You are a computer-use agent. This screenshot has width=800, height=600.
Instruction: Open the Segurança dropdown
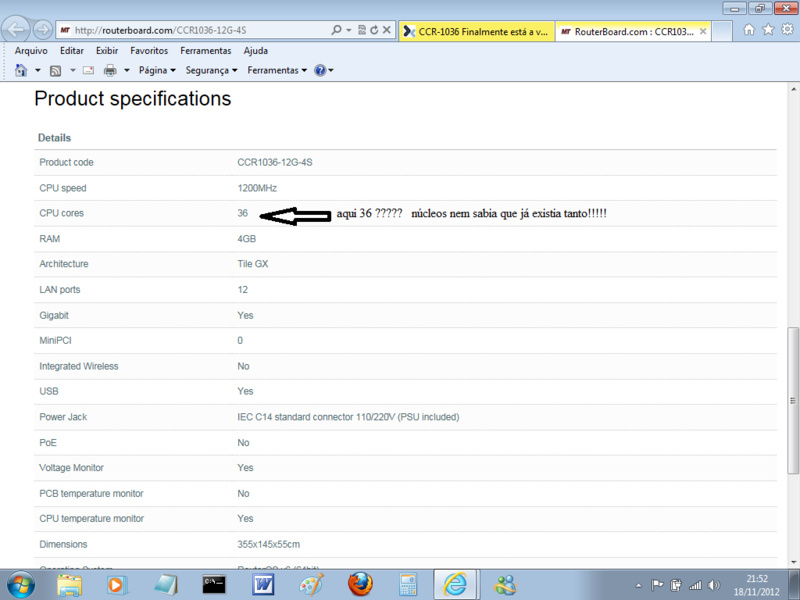211,70
